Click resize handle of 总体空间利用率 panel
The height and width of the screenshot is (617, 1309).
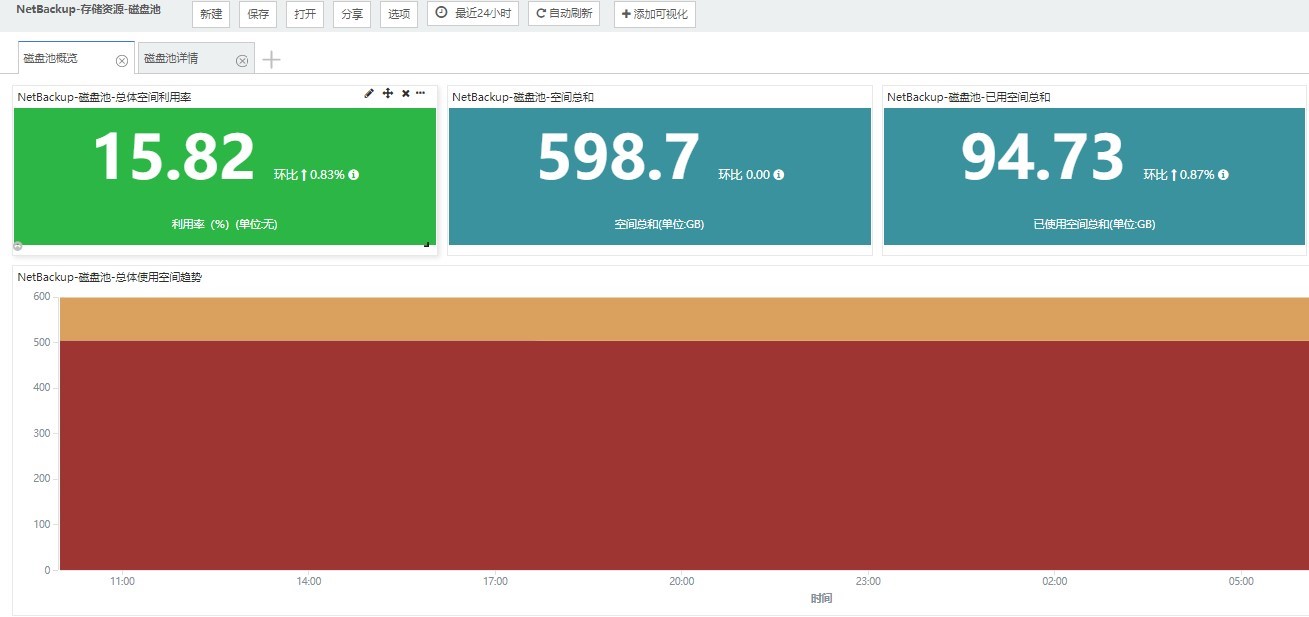[426, 243]
